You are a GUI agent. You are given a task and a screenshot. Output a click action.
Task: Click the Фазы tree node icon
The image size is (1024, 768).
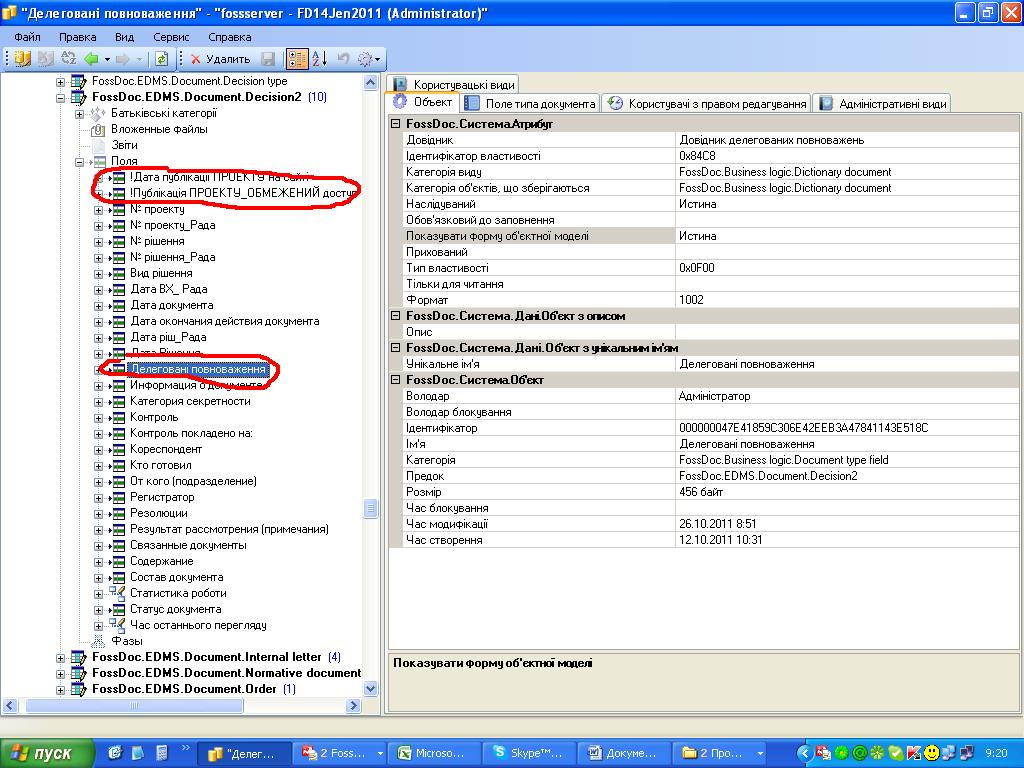point(99,641)
